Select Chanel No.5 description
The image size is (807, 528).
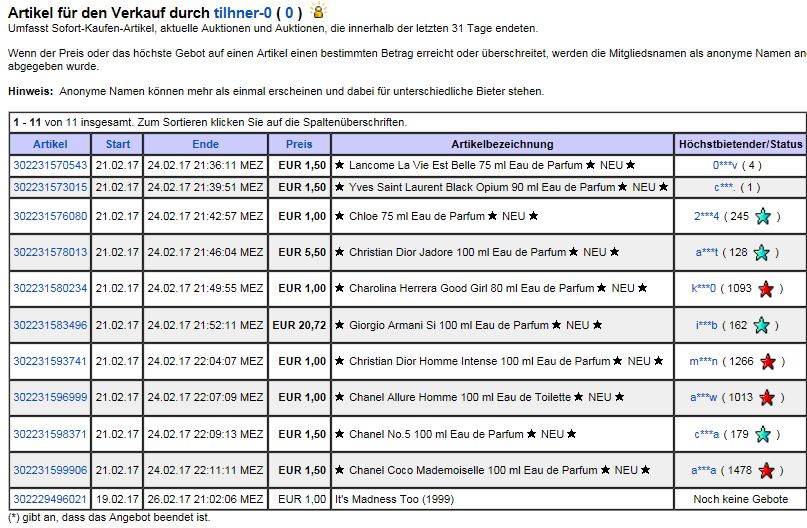(x=455, y=434)
